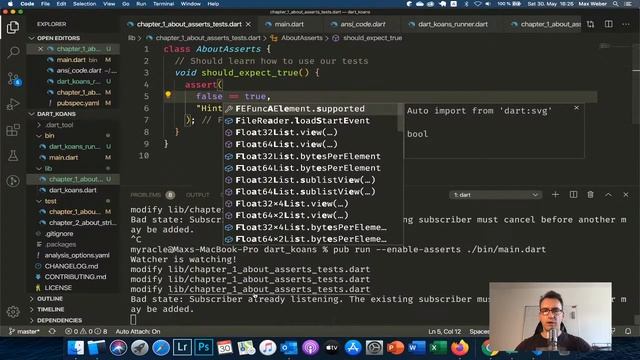640x360 pixels.
Task: Open pubspec.yaml in Open Editors
Action: point(78,103)
